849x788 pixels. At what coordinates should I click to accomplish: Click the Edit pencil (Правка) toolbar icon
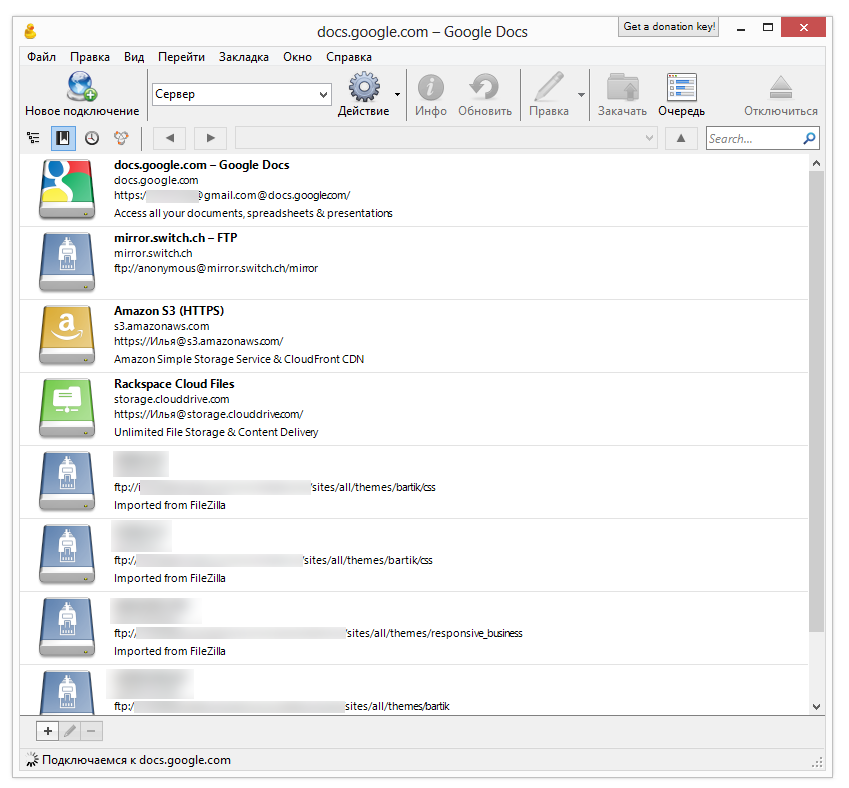(548, 87)
